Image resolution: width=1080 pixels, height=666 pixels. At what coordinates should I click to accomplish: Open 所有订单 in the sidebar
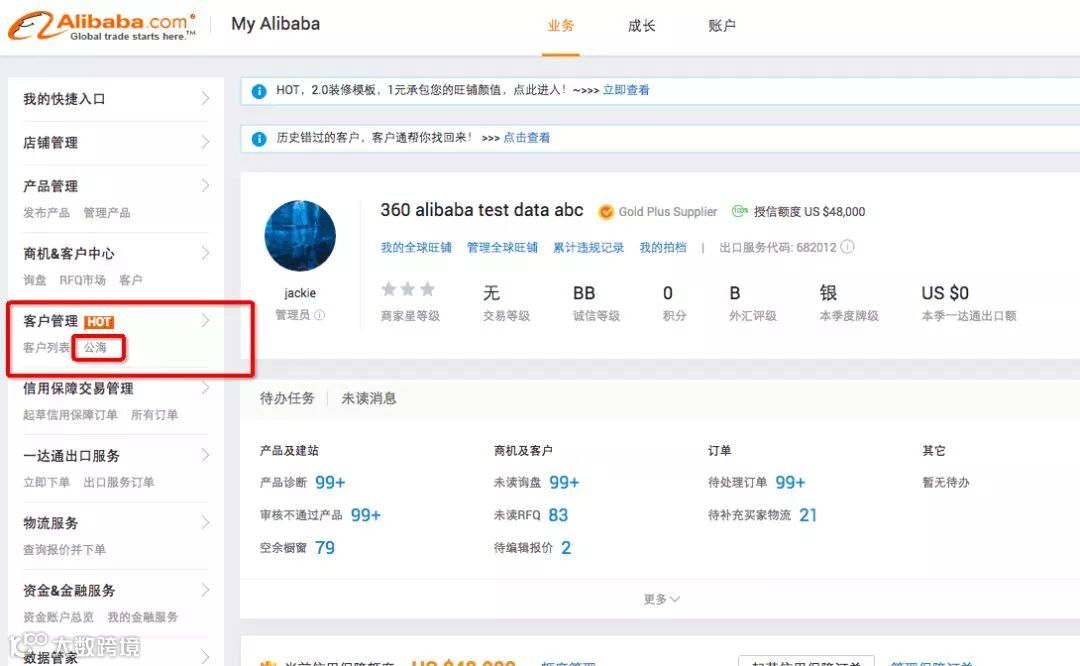154,415
